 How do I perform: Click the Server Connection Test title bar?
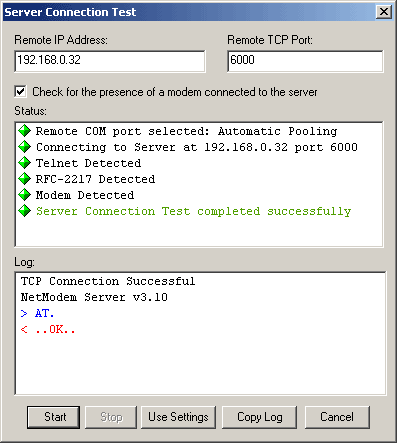point(188,12)
